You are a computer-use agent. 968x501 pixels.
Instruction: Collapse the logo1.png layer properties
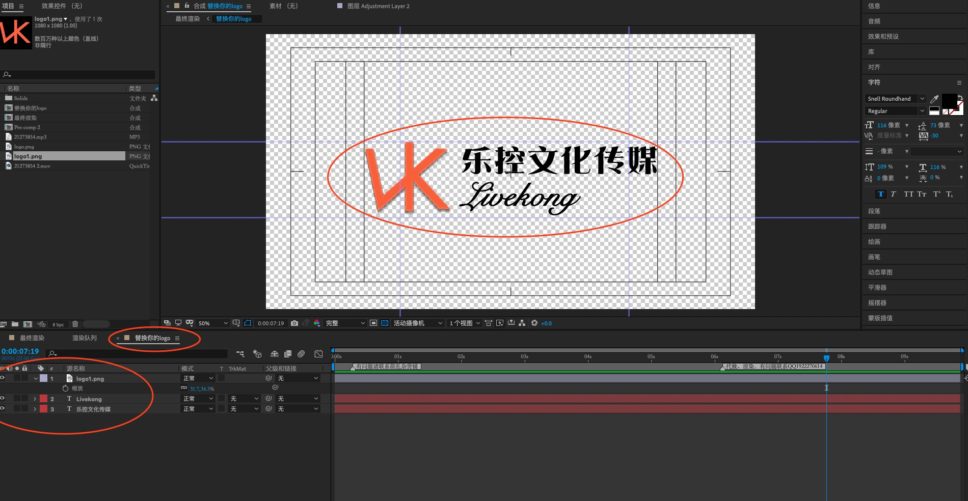(x=35, y=378)
